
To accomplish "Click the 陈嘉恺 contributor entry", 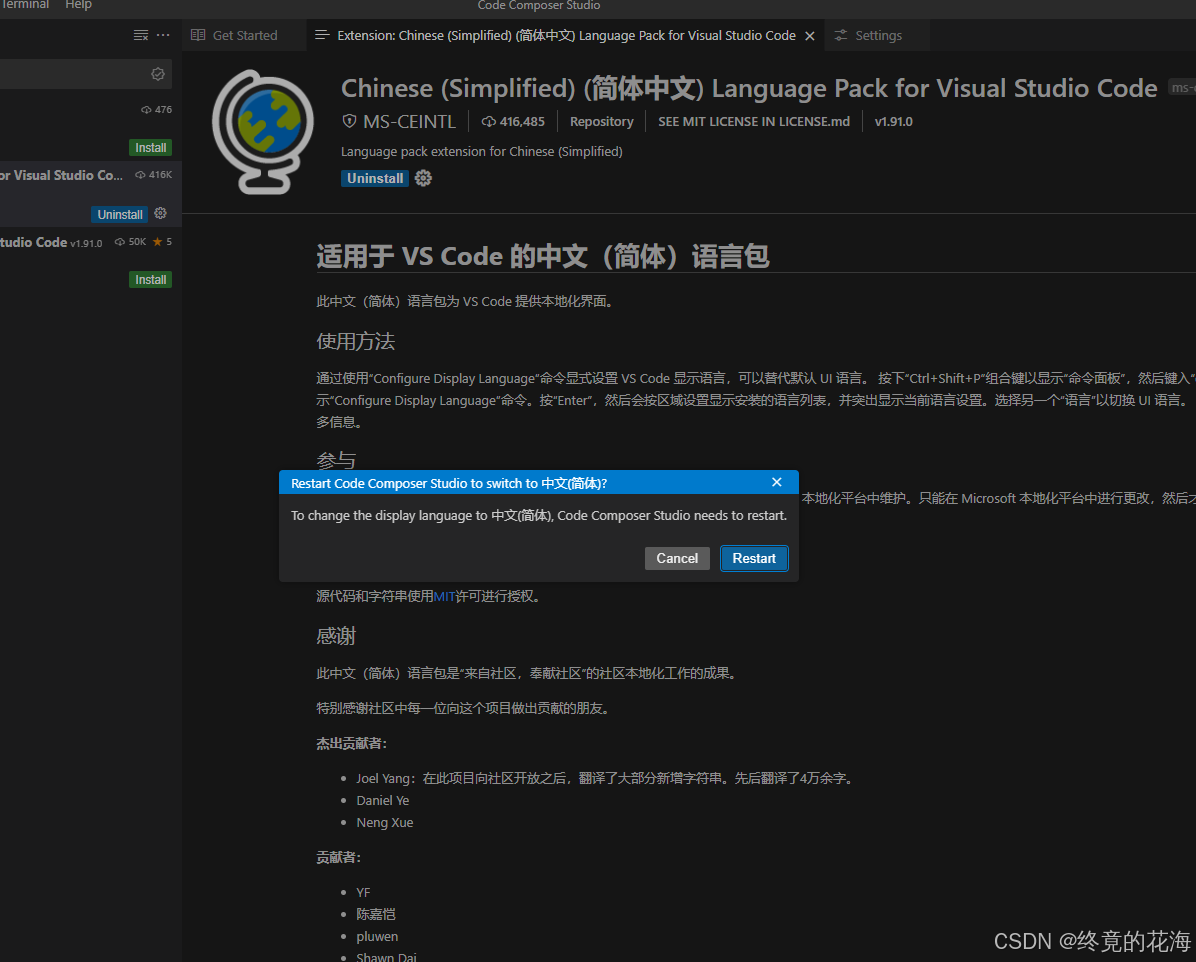I will point(375,915).
